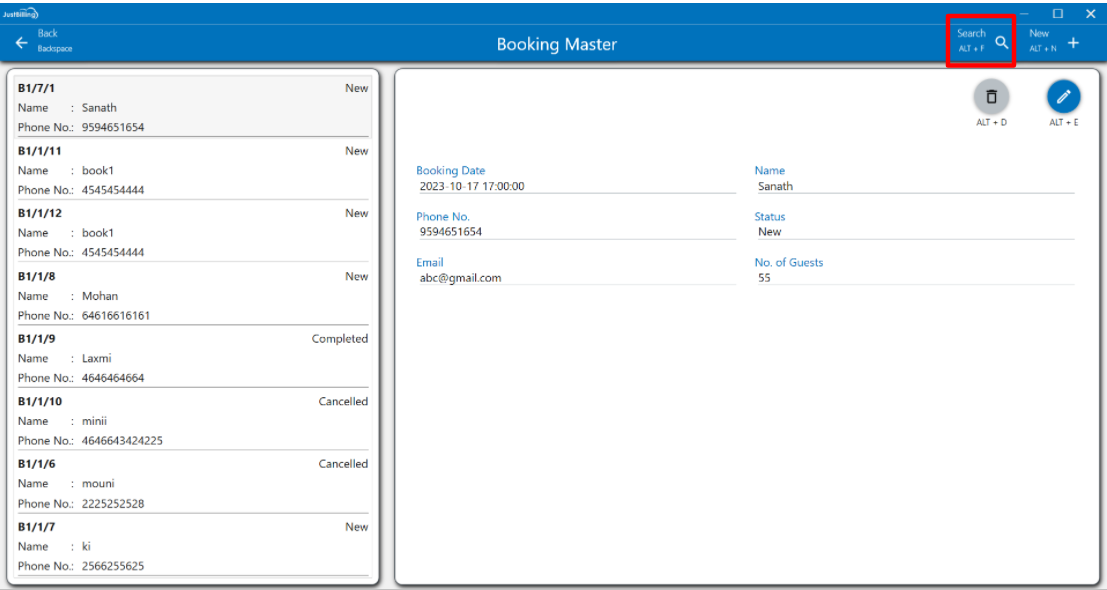Viewport: 1107px width, 590px height.
Task: Edit booking with pencil icon
Action: [x=1063, y=97]
